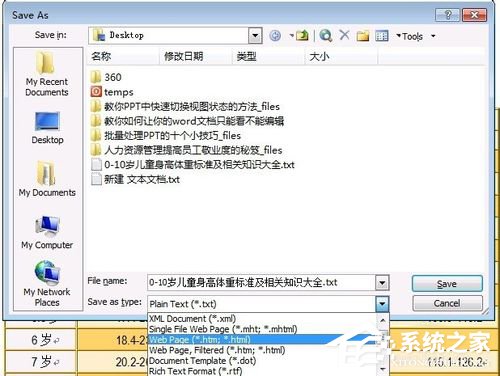Go up one folder level
500x376 pixels.
(x=302, y=35)
